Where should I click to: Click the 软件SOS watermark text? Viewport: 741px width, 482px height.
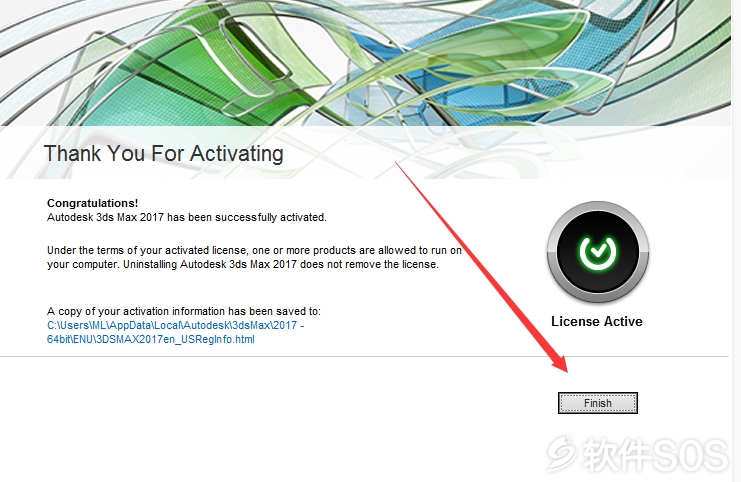point(655,454)
